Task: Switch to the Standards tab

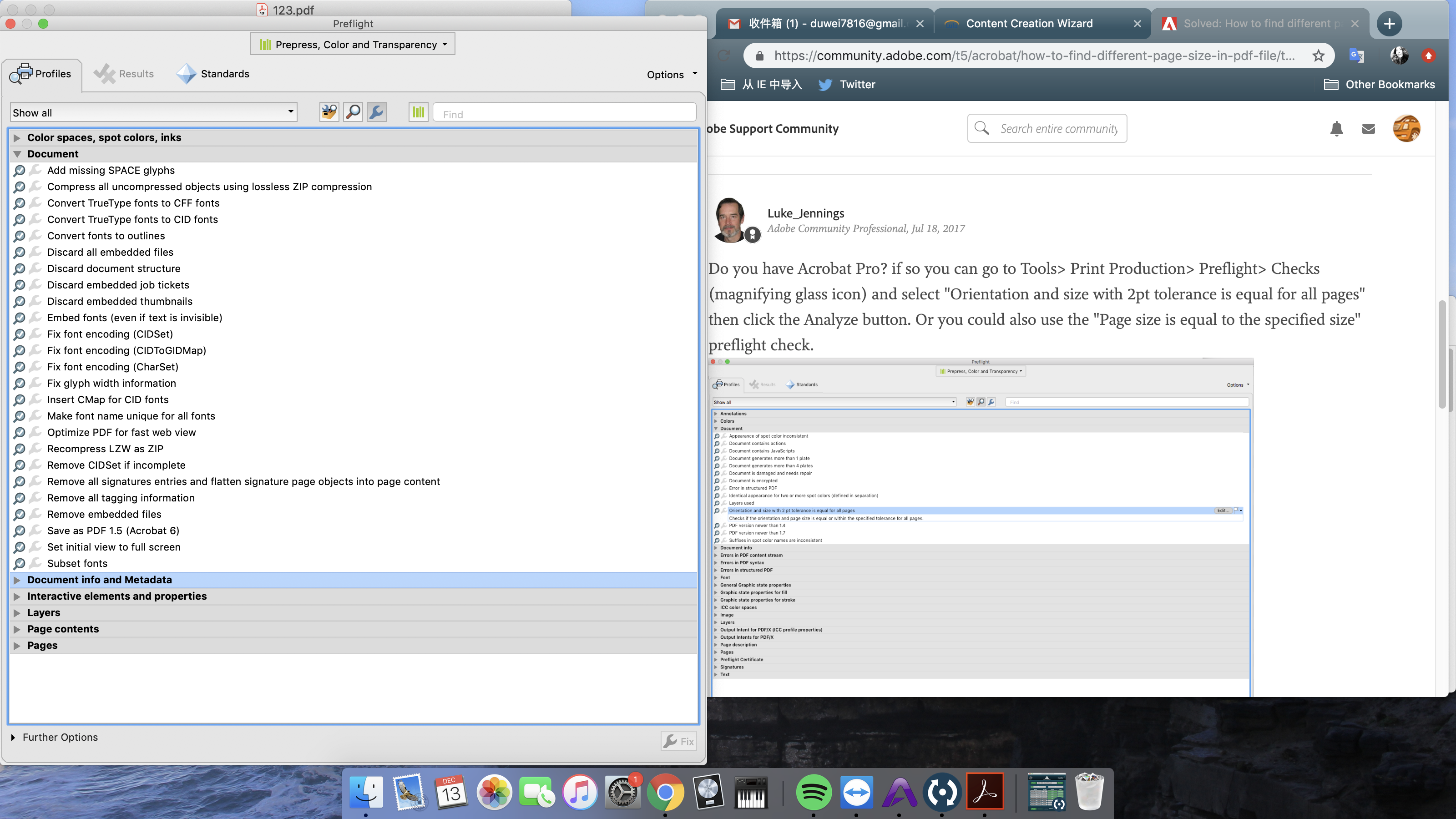Action: point(213,74)
